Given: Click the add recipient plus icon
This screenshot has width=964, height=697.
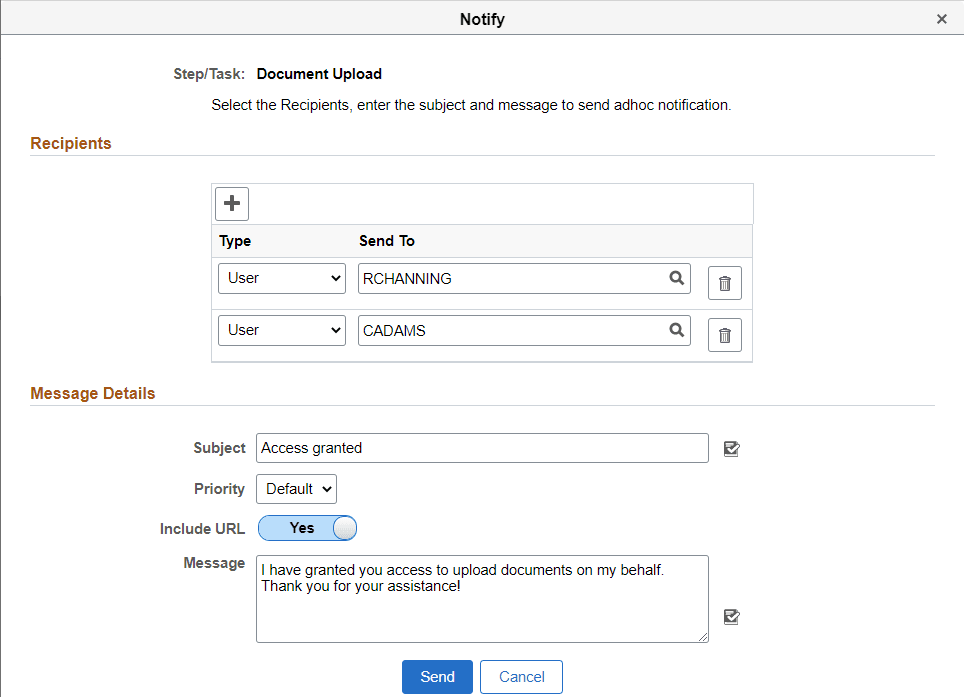Looking at the screenshot, I should (231, 203).
